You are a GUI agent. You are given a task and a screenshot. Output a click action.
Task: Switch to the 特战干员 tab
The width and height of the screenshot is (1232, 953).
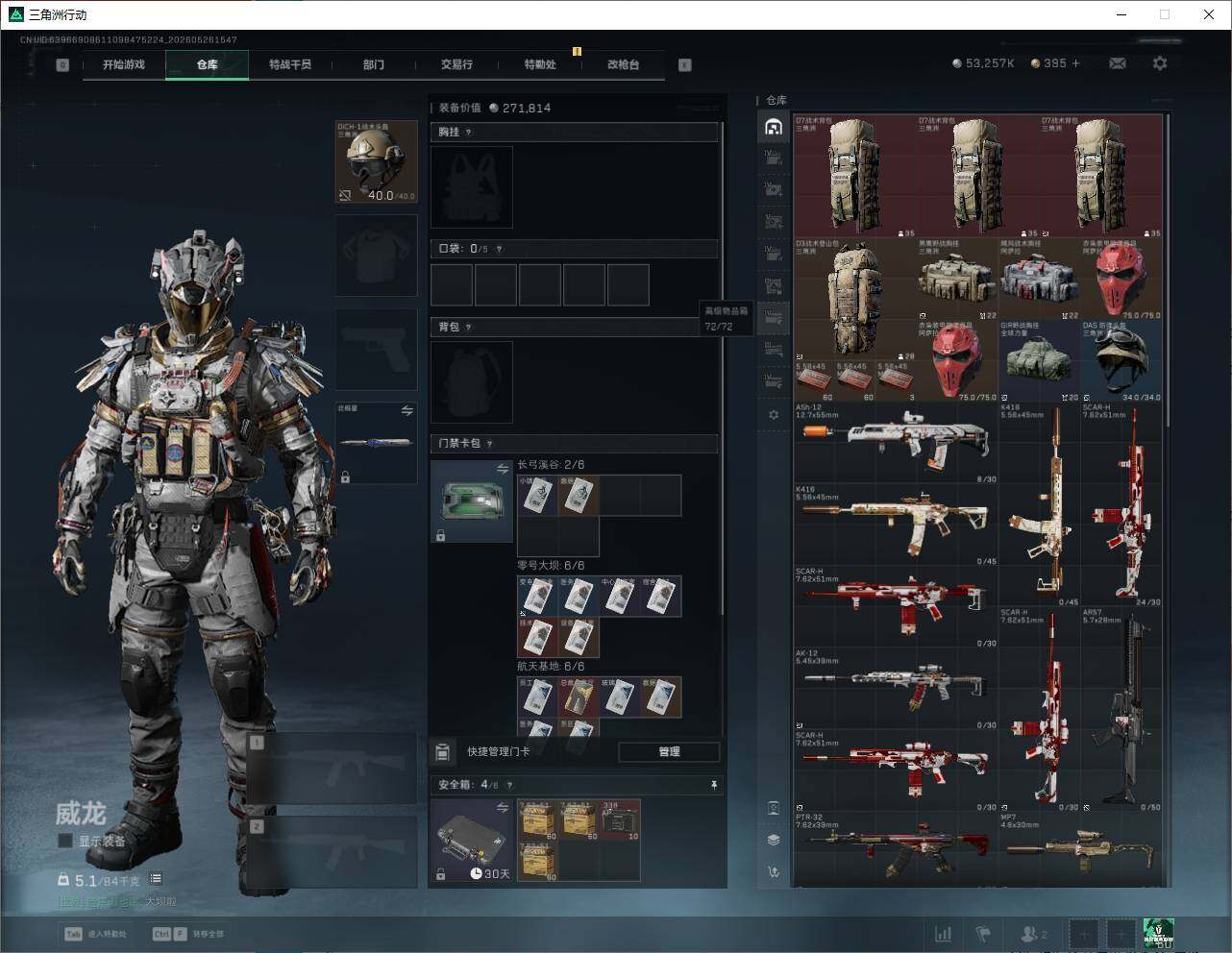click(290, 64)
